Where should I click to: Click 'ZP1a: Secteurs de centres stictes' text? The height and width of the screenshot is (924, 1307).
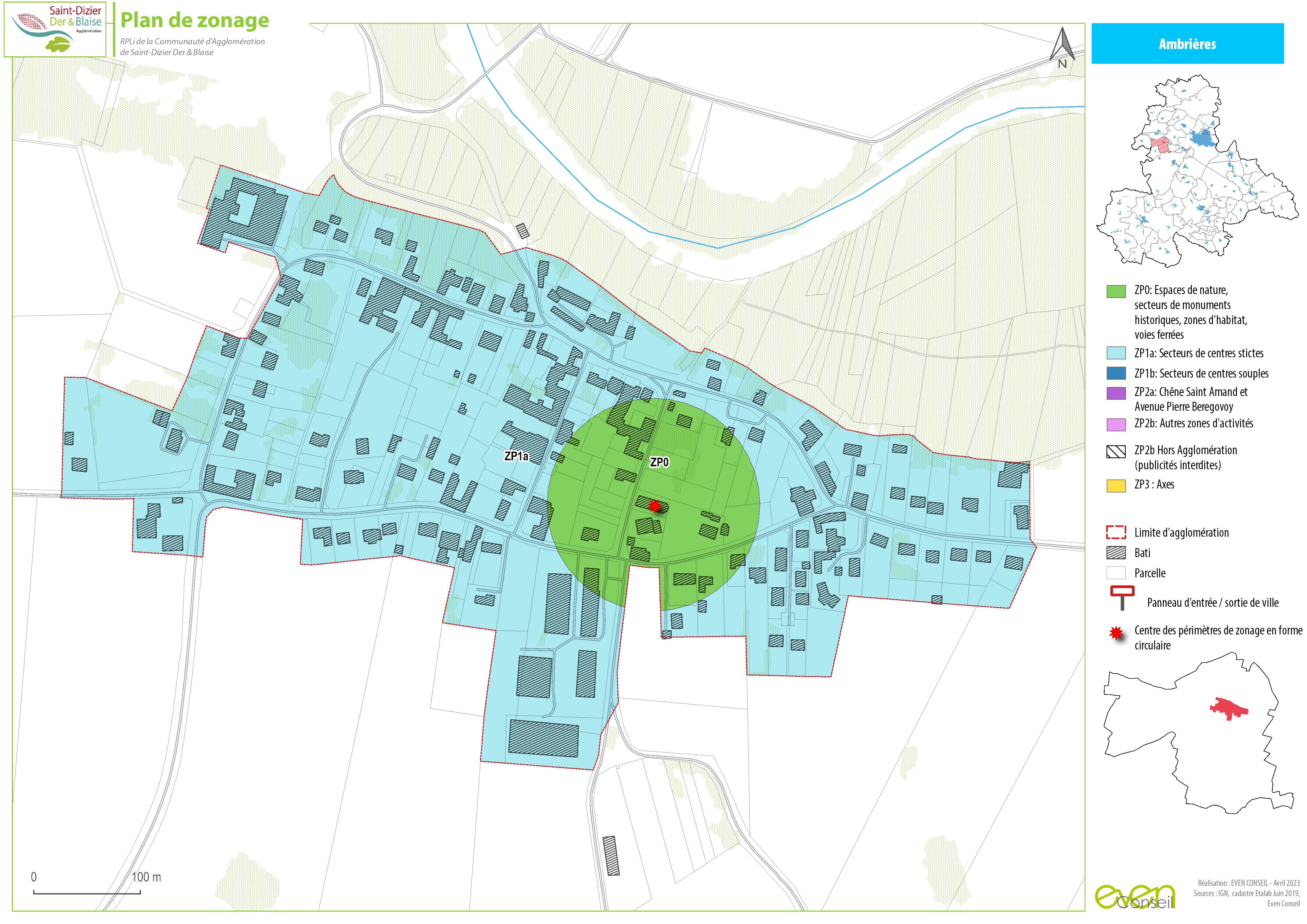tap(1199, 353)
